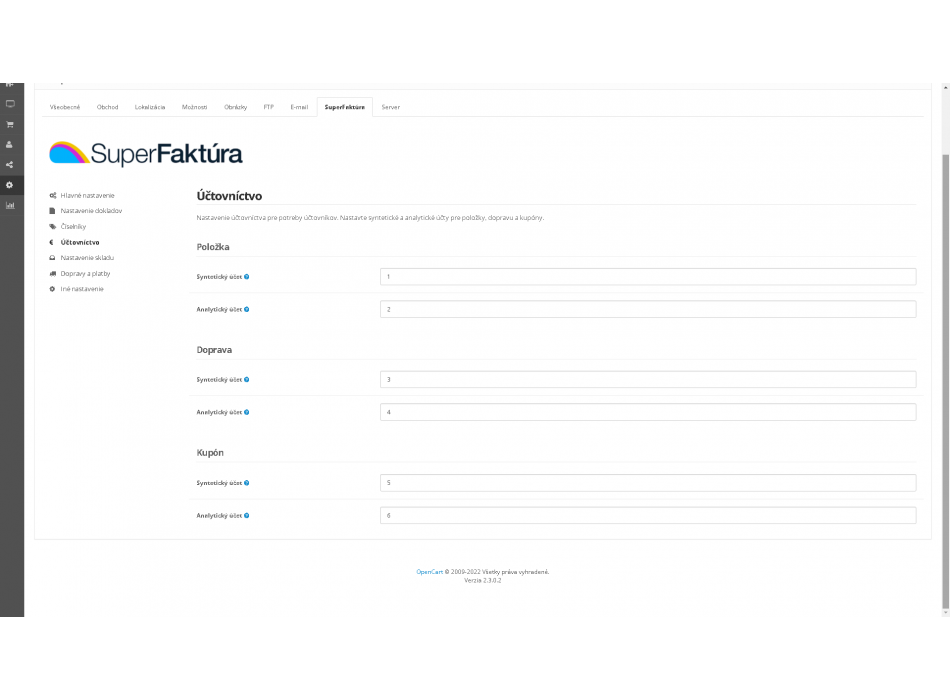This screenshot has width=950, height=700.
Task: Open Hlavné nastavenie settings section
Action: click(x=87, y=196)
